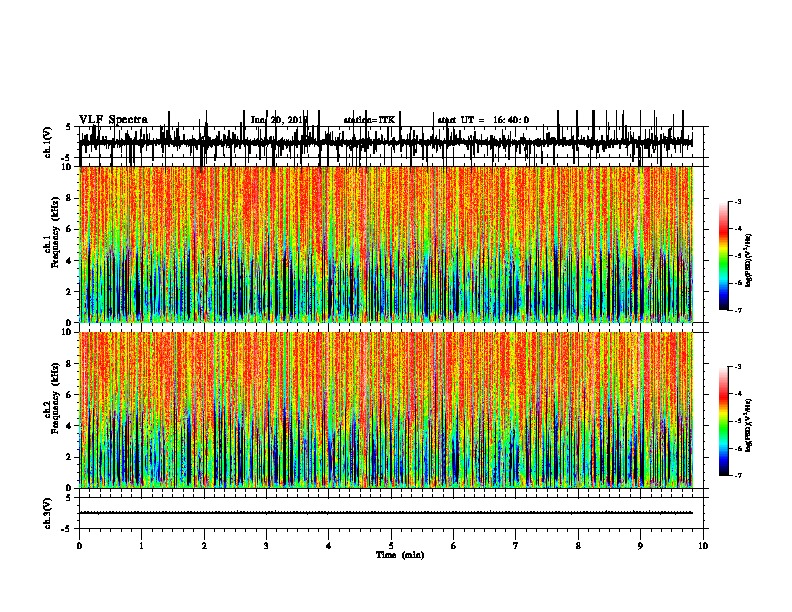Click the ch.2 color bar "-3" tick value
Viewport: 792px width, 612px height.
[737, 366]
